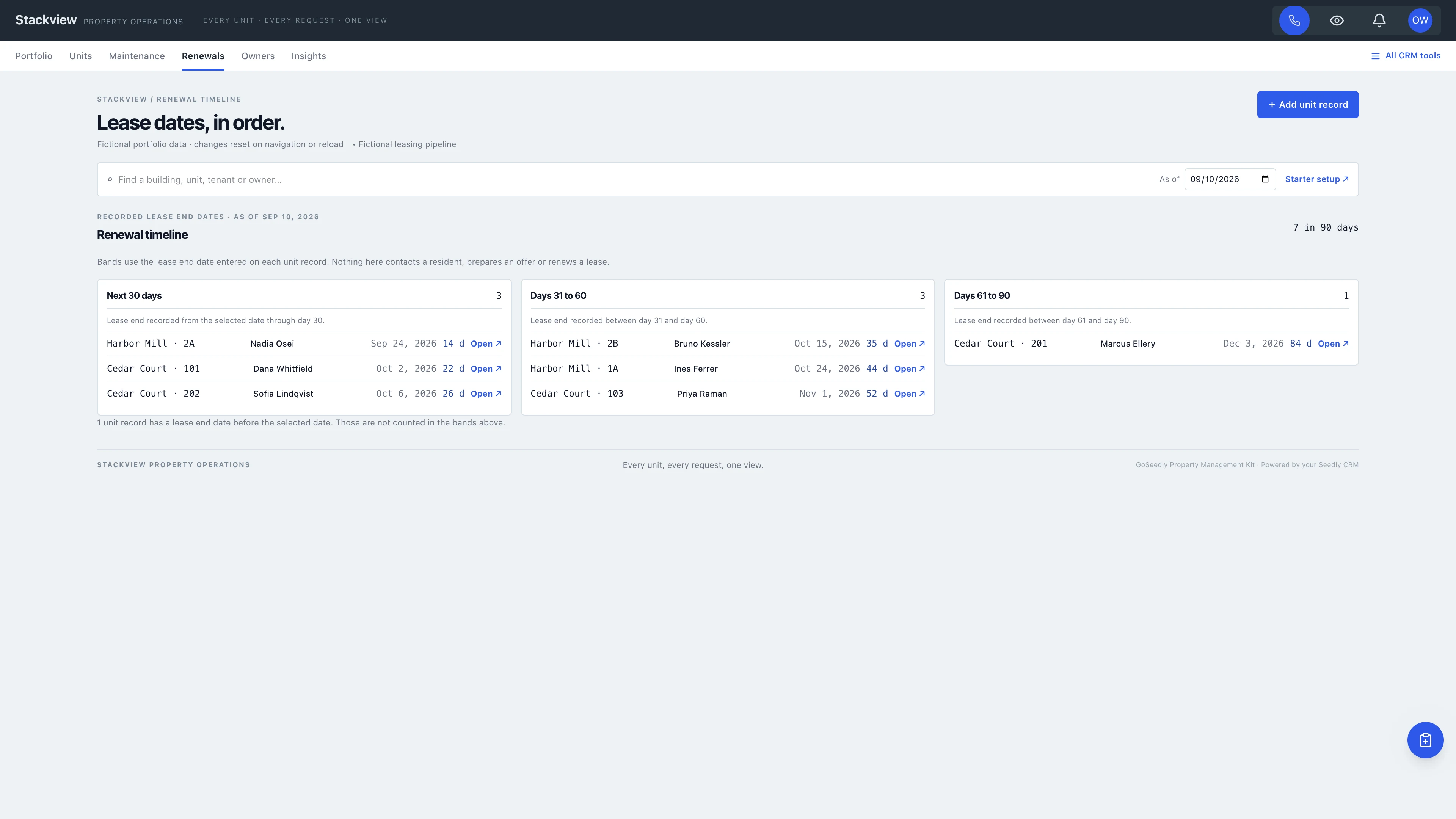Click the As of date 09/10/2026 field
The image size is (1456, 819).
[x=1230, y=179]
